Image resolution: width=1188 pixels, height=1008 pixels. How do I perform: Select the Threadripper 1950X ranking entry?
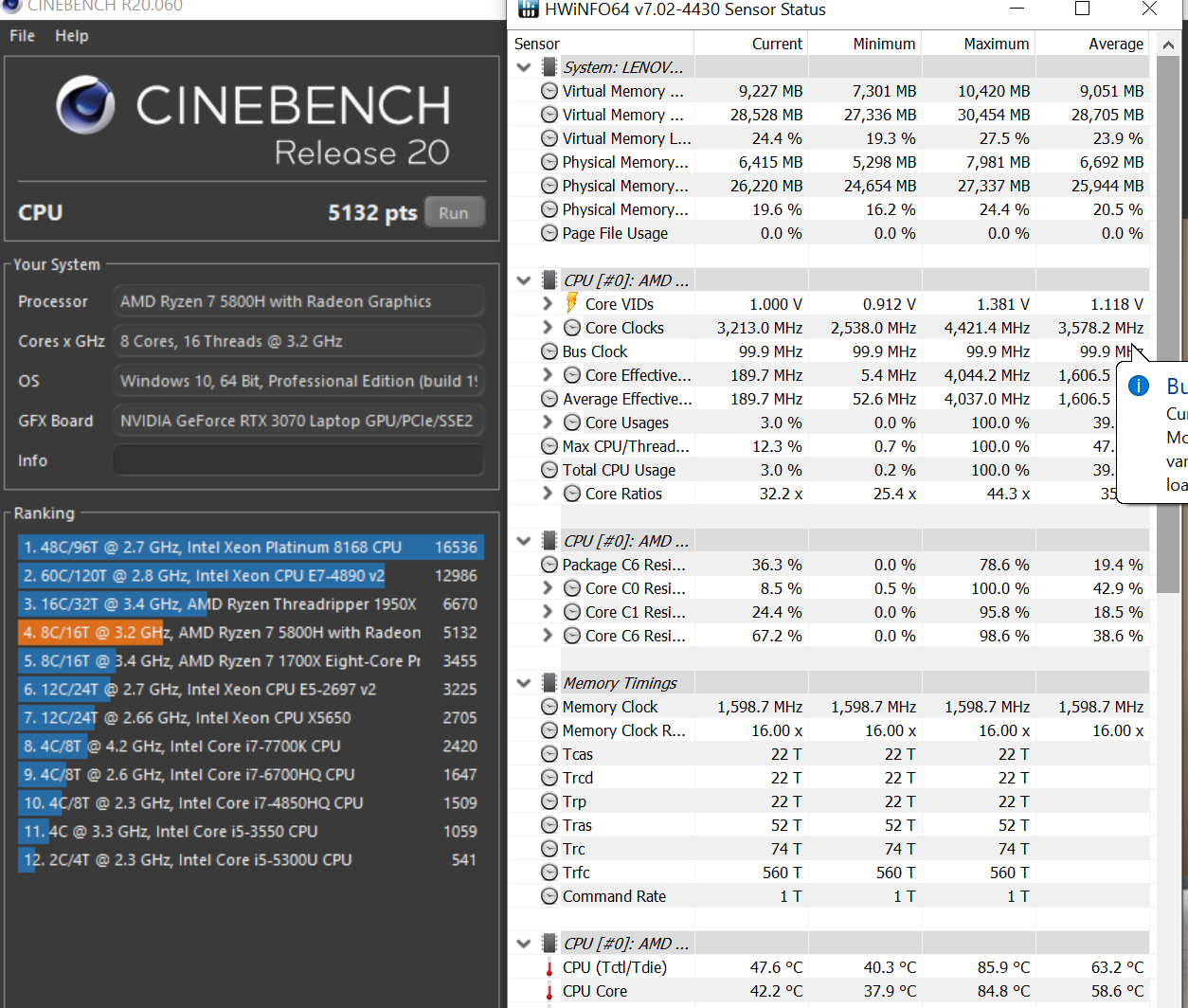pyautogui.click(x=251, y=603)
